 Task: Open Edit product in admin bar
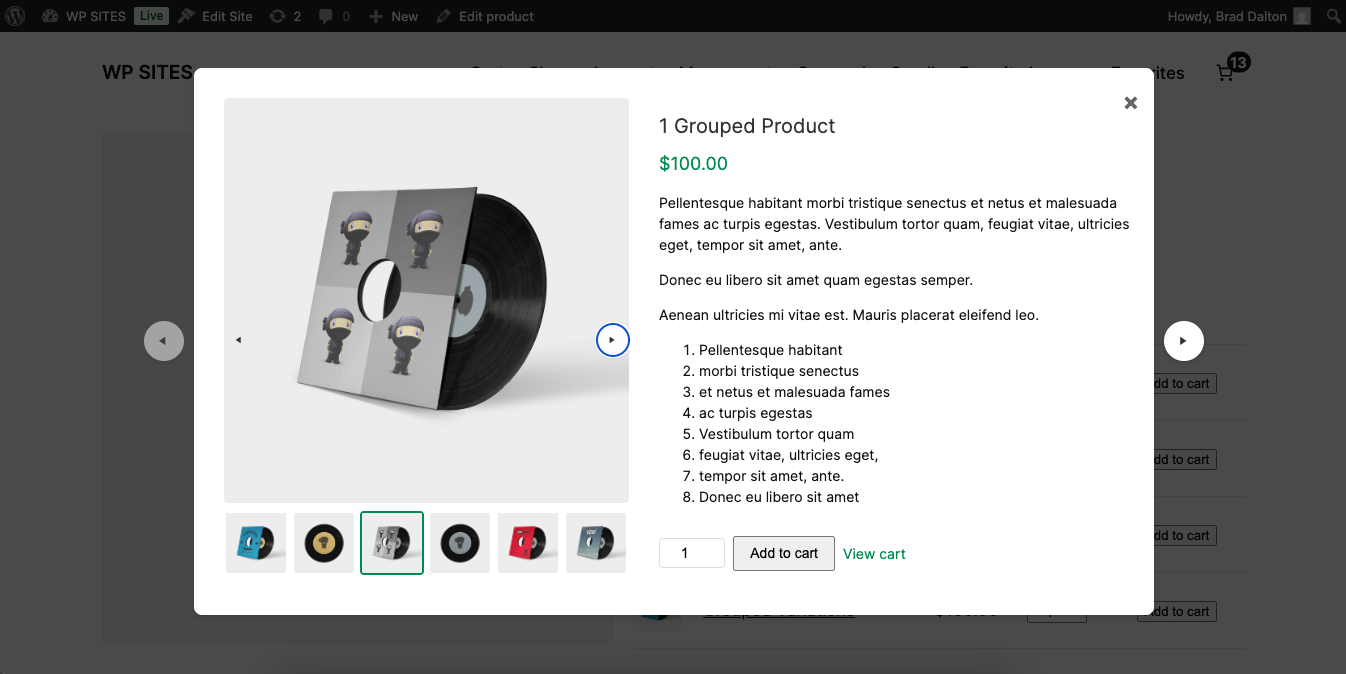485,16
